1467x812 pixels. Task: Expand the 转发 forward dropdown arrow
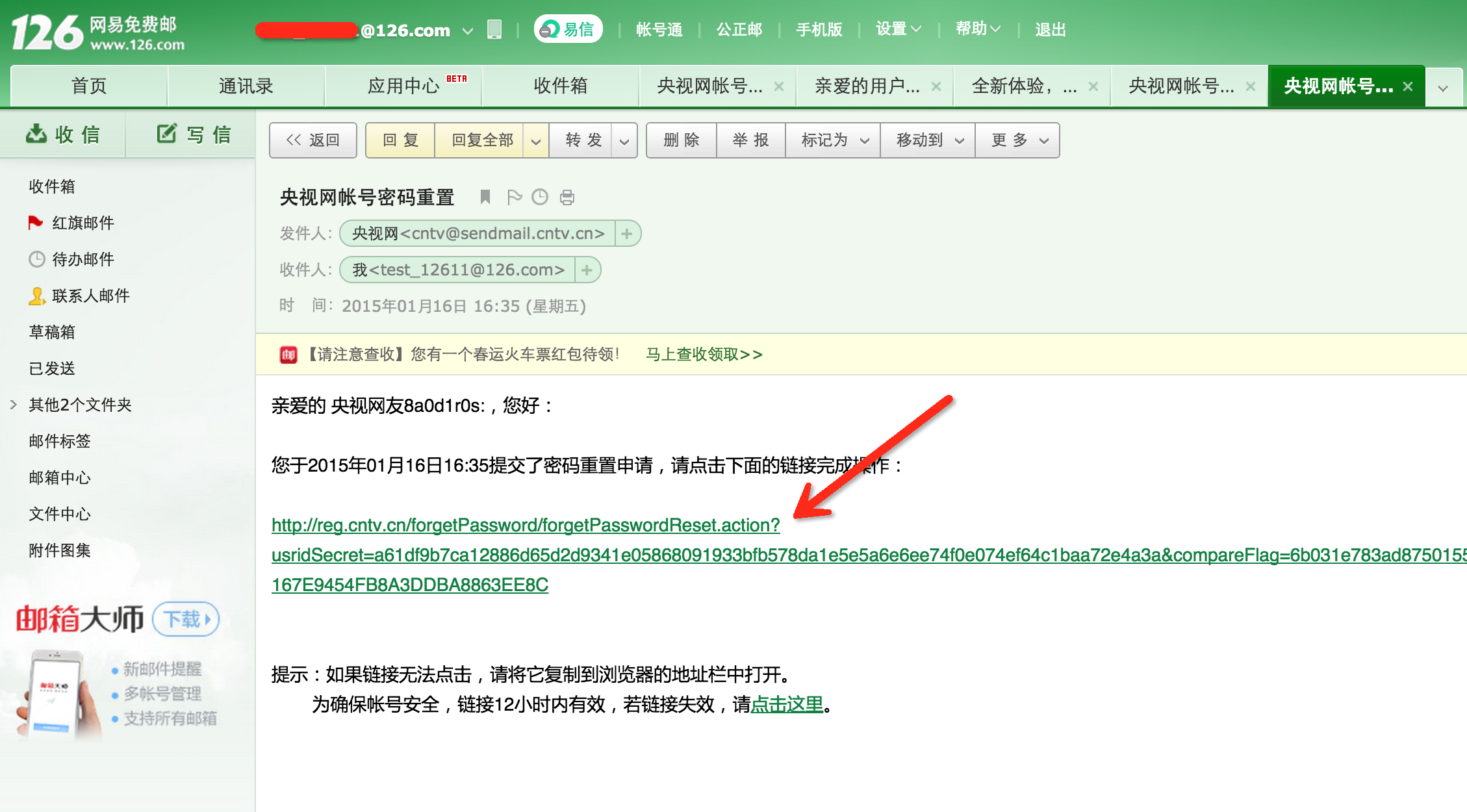click(x=624, y=140)
